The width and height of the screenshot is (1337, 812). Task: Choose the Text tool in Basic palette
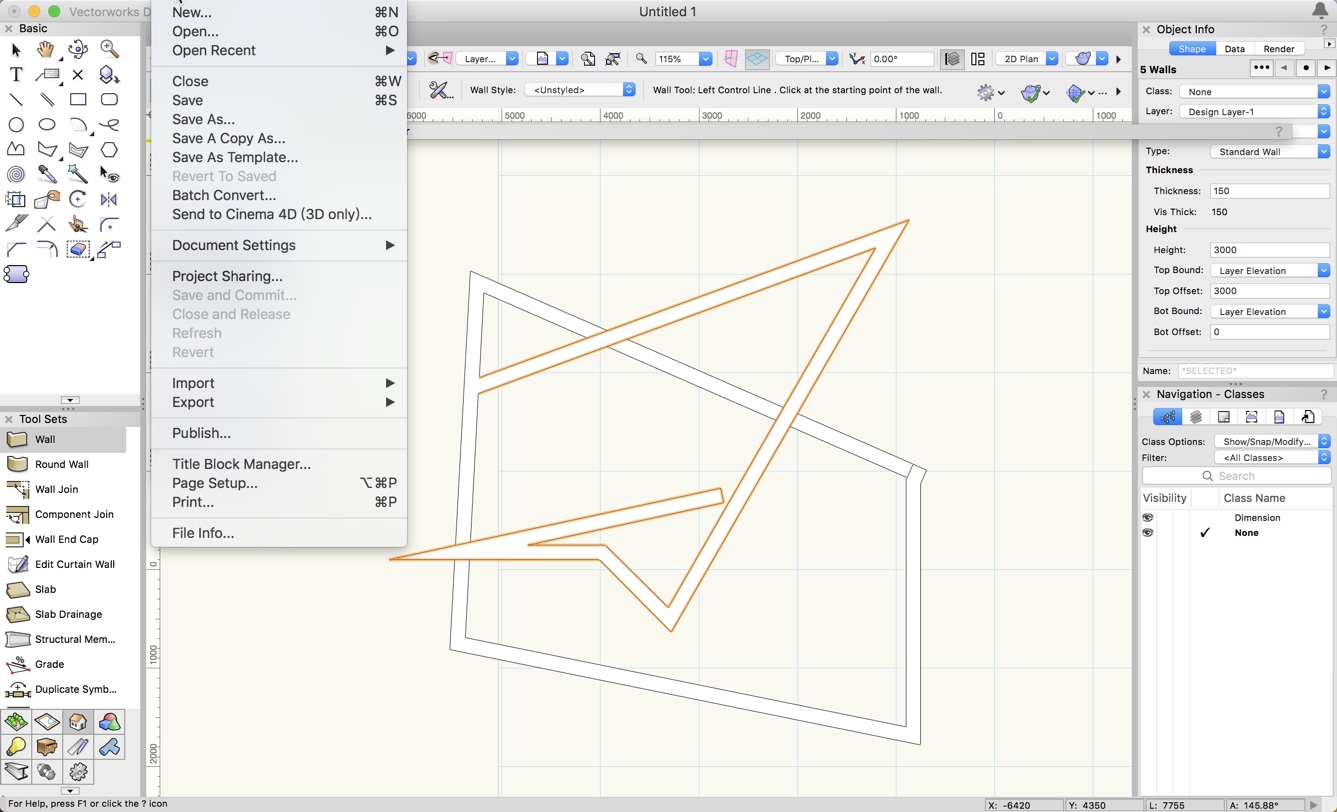14,74
